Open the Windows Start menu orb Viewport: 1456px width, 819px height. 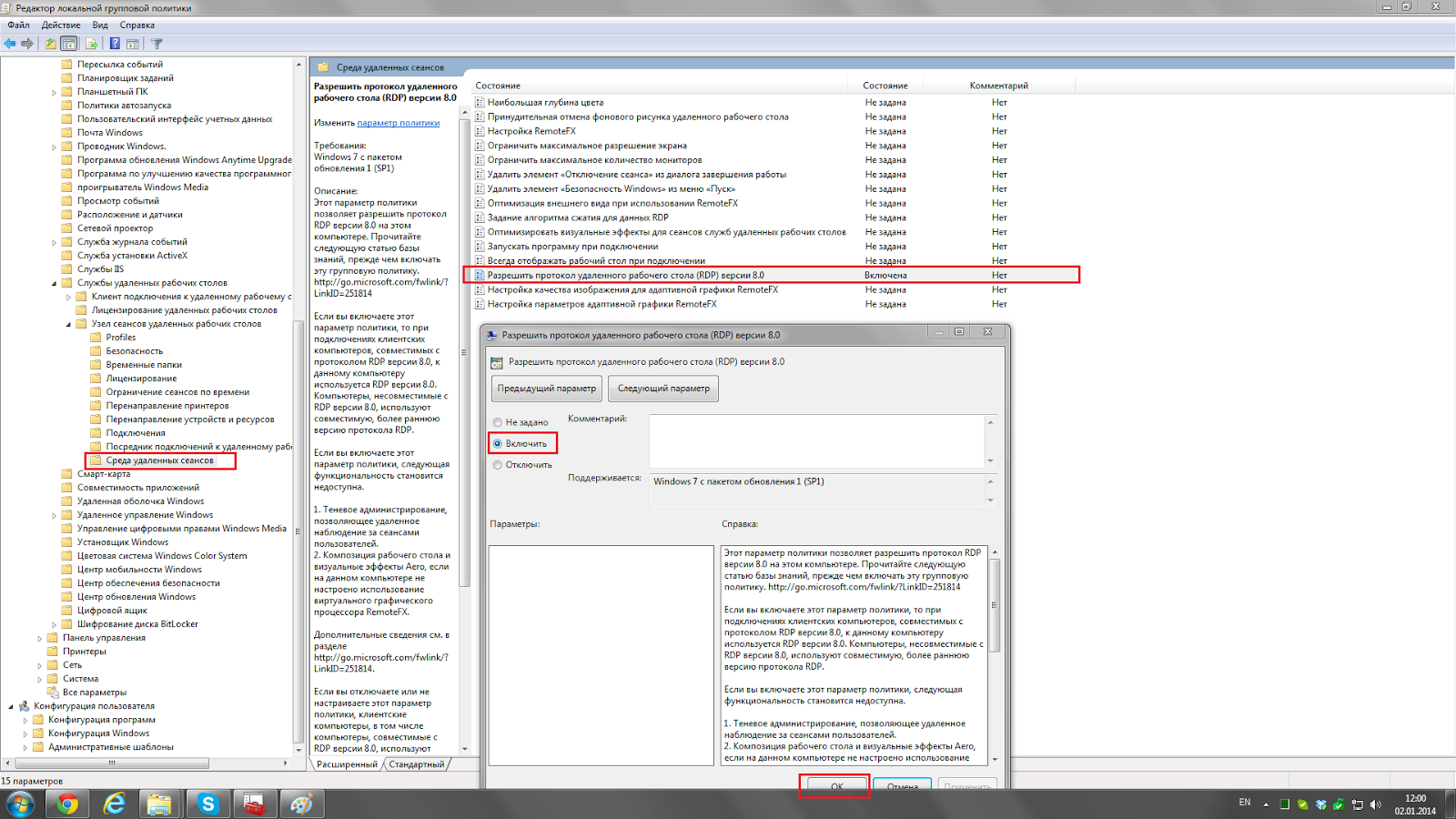(x=20, y=804)
